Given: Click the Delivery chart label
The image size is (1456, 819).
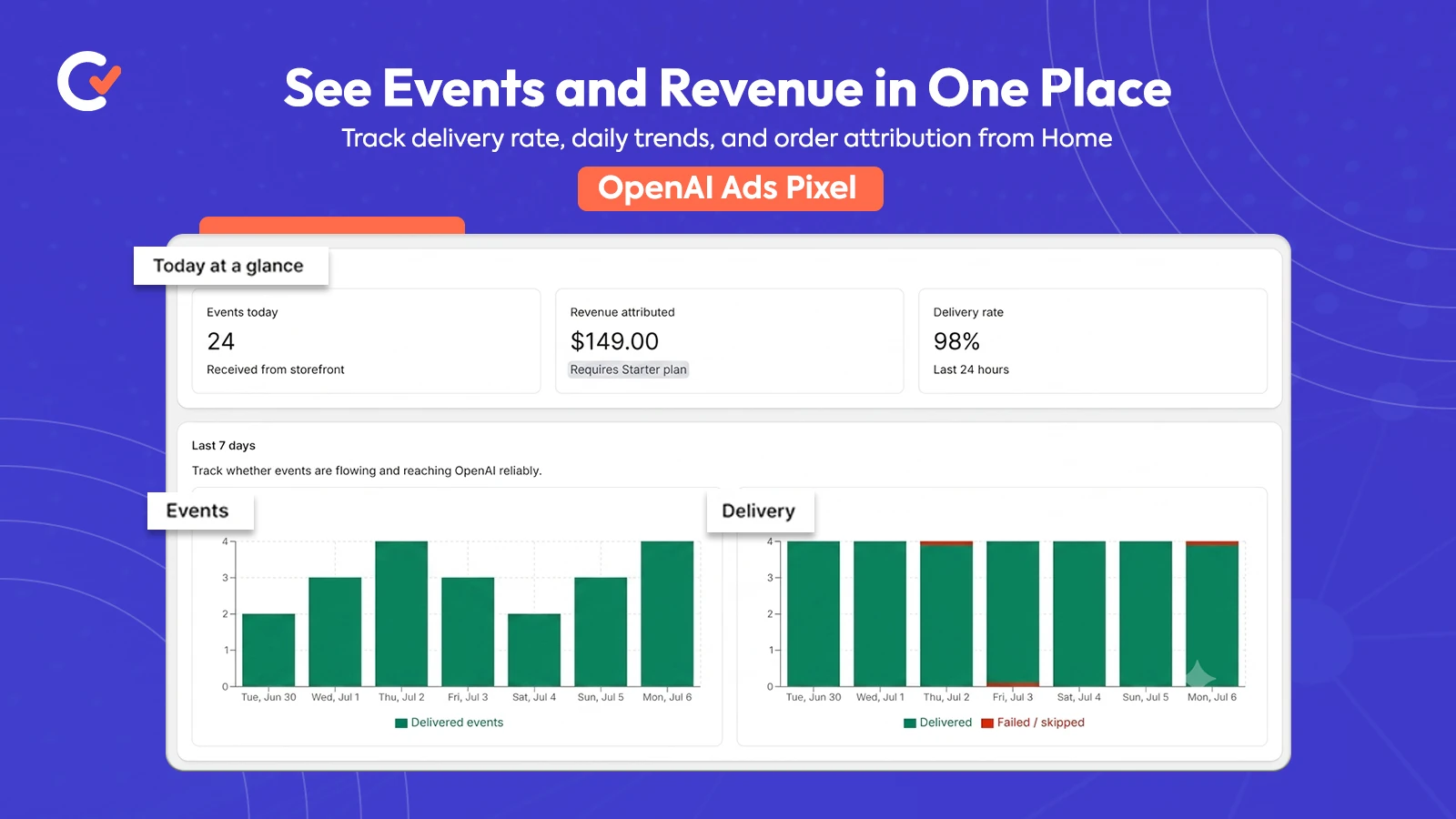Looking at the screenshot, I should [x=760, y=511].
